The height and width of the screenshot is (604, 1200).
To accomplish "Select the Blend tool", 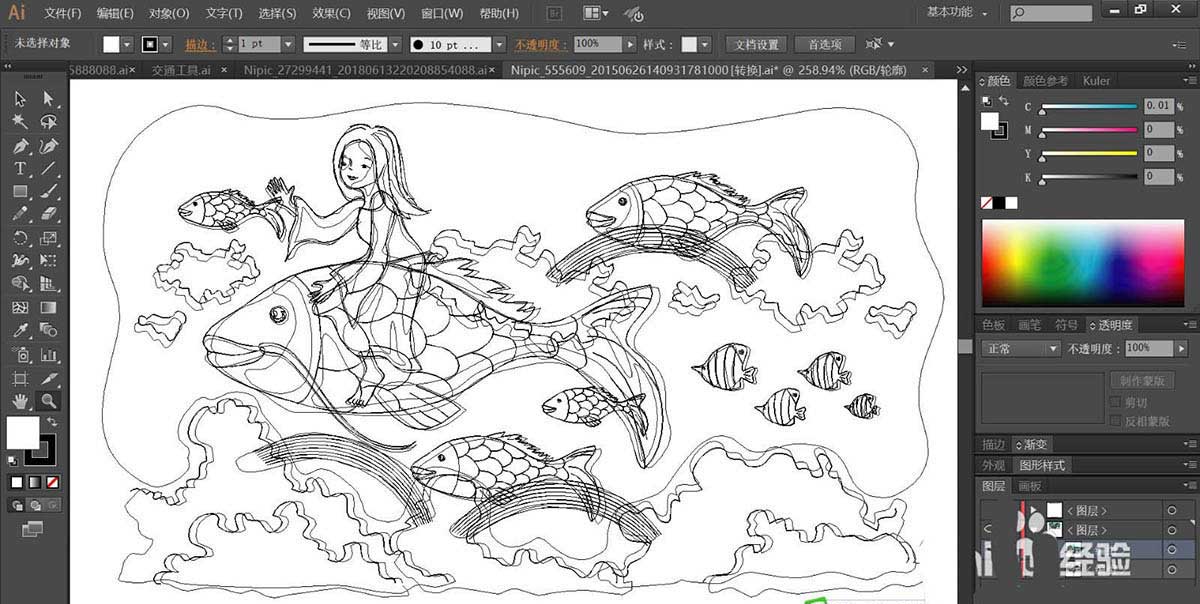I will click(x=48, y=331).
